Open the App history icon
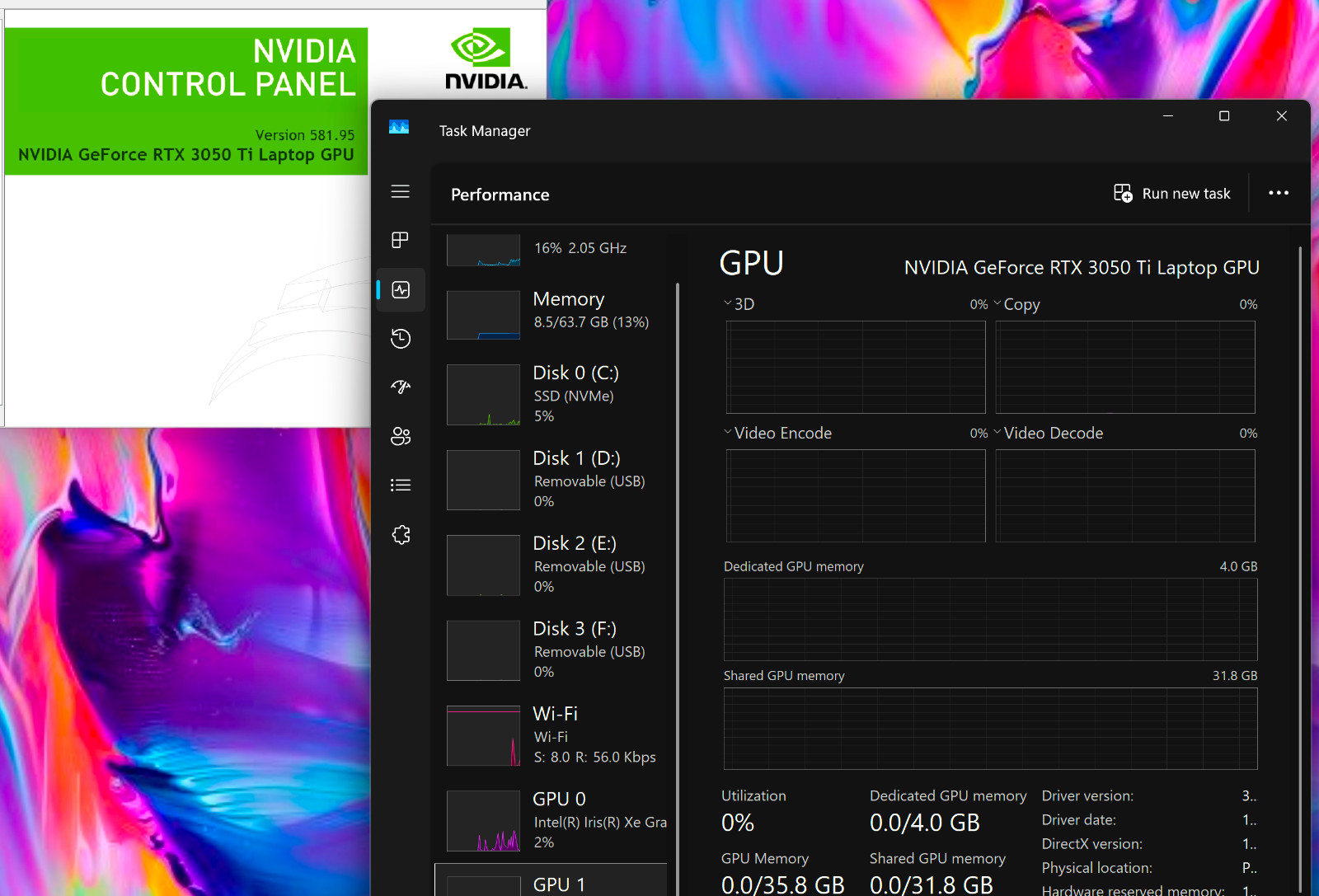Screen dimensions: 1319x896 [x=401, y=338]
